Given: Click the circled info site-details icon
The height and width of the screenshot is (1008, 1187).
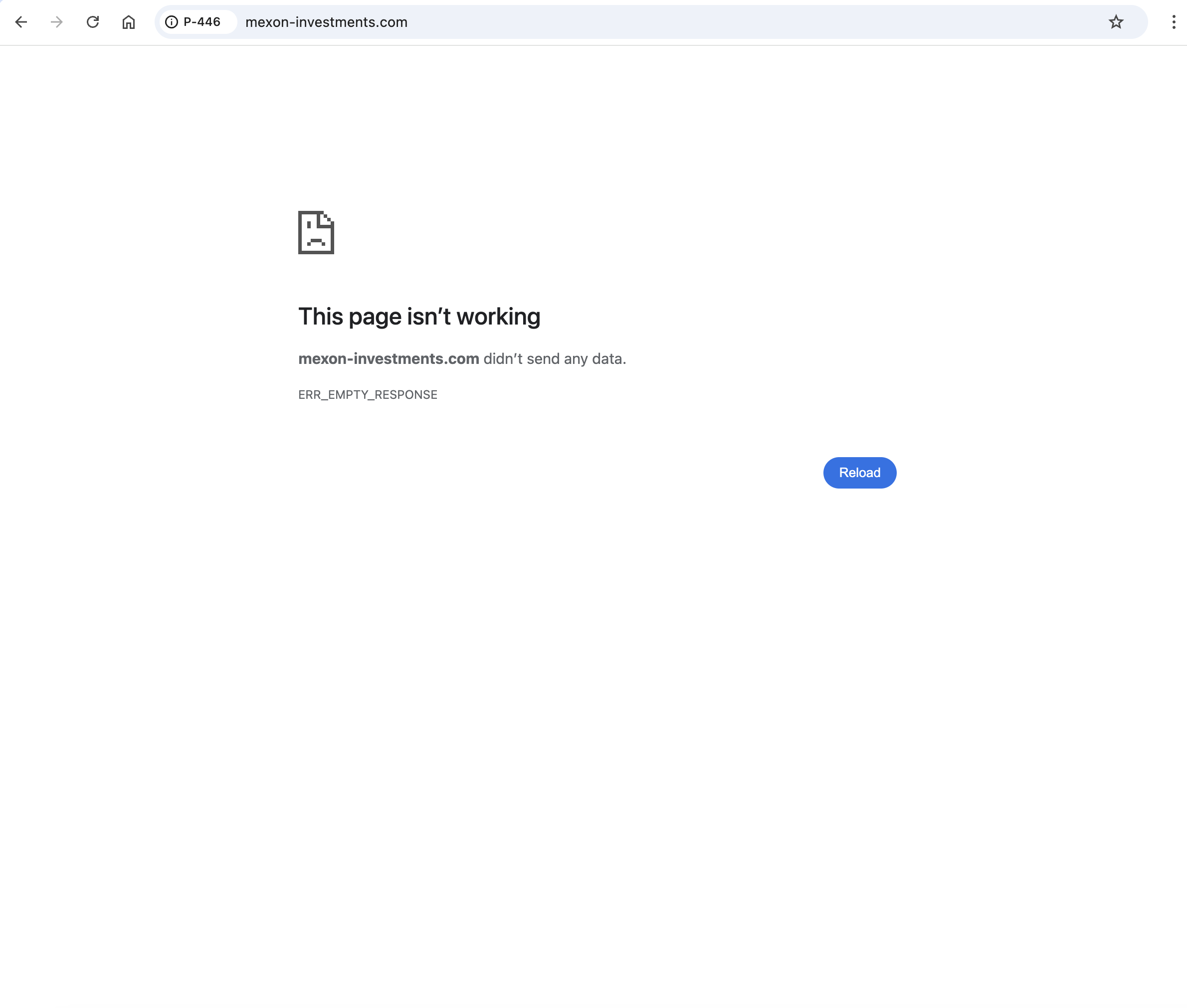Looking at the screenshot, I should tap(172, 22).
